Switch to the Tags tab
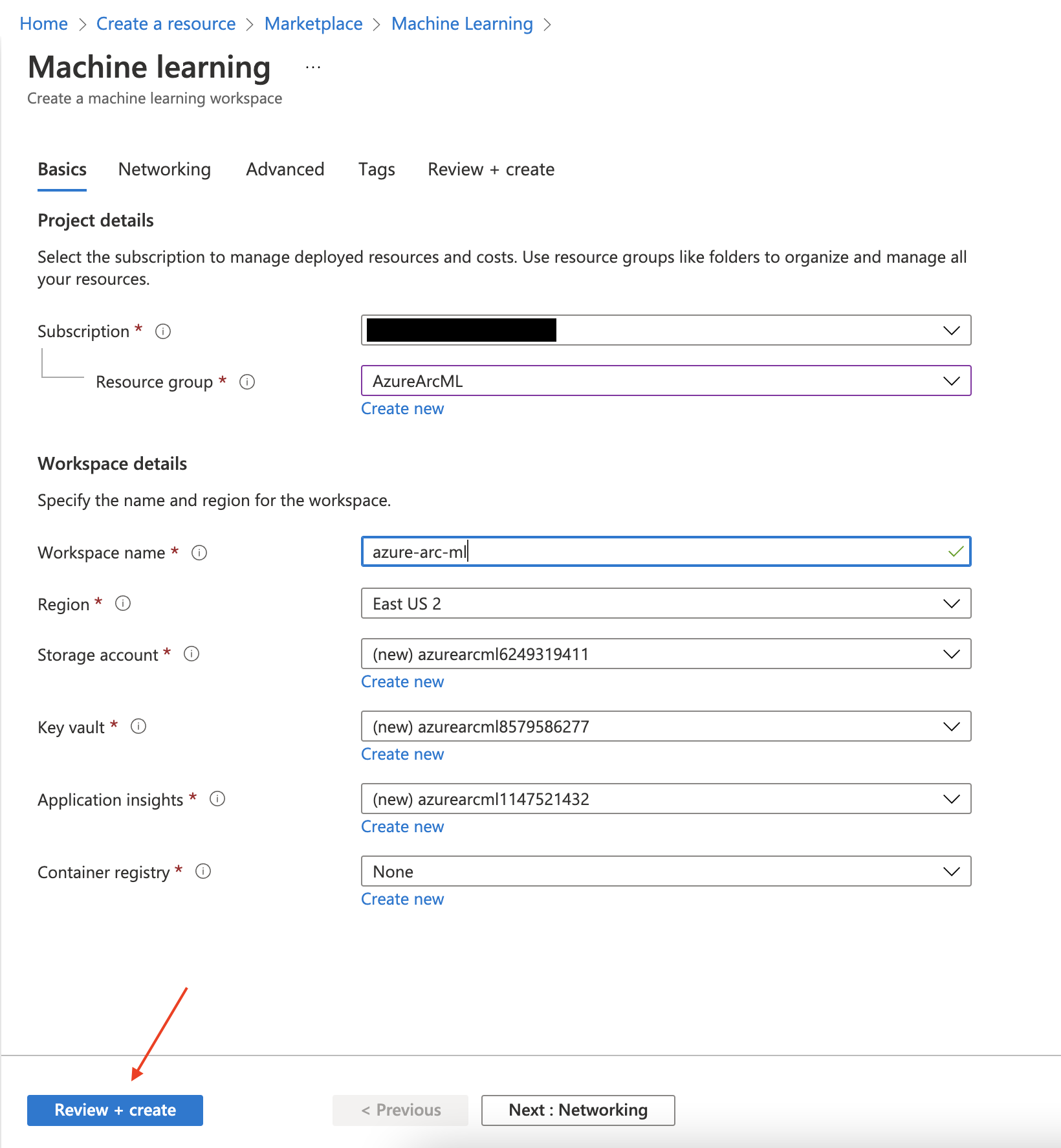The image size is (1061, 1148). click(377, 170)
